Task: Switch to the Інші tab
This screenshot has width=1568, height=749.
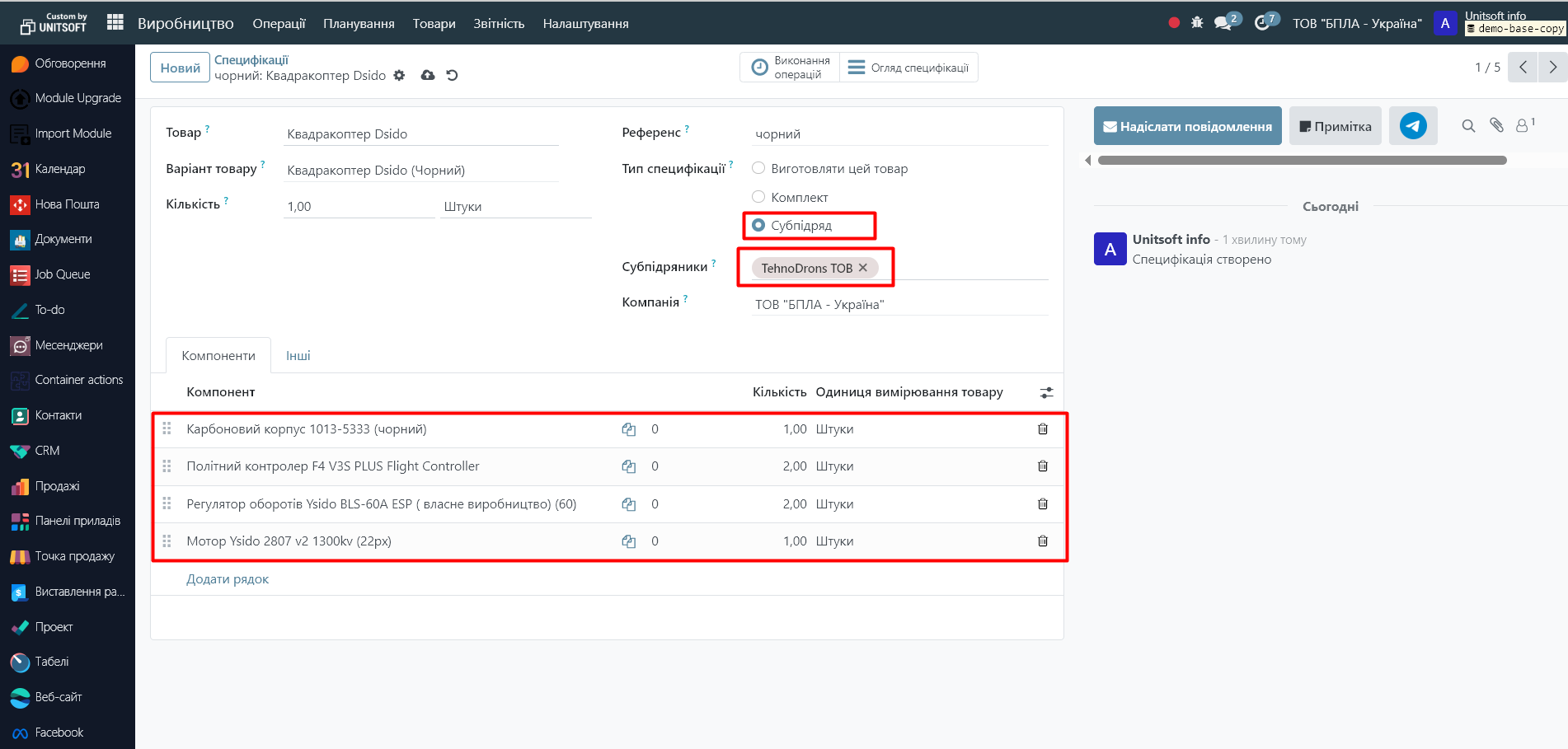Action: pos(298,356)
